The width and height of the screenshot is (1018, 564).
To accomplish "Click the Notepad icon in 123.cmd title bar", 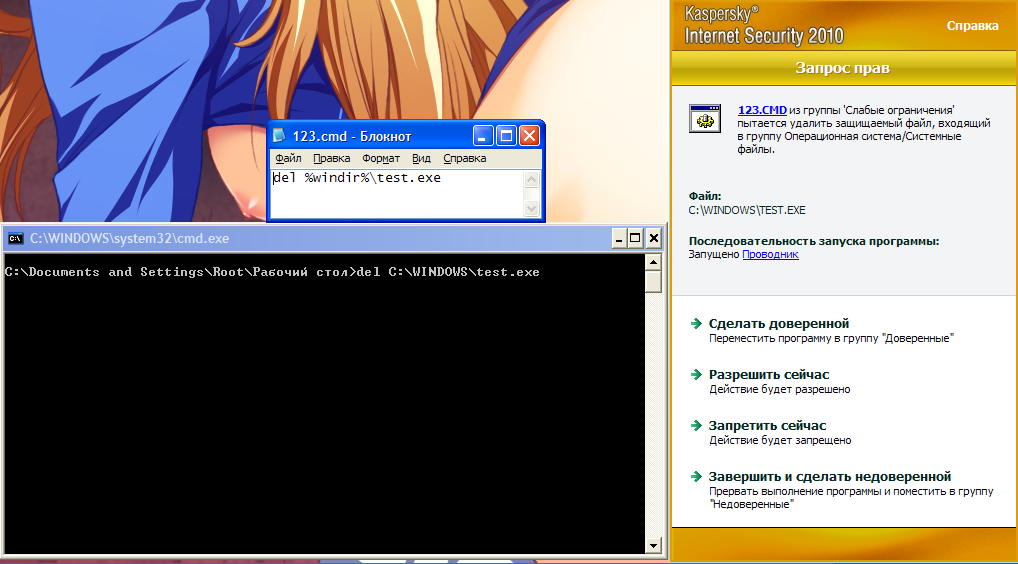I will [x=279, y=136].
